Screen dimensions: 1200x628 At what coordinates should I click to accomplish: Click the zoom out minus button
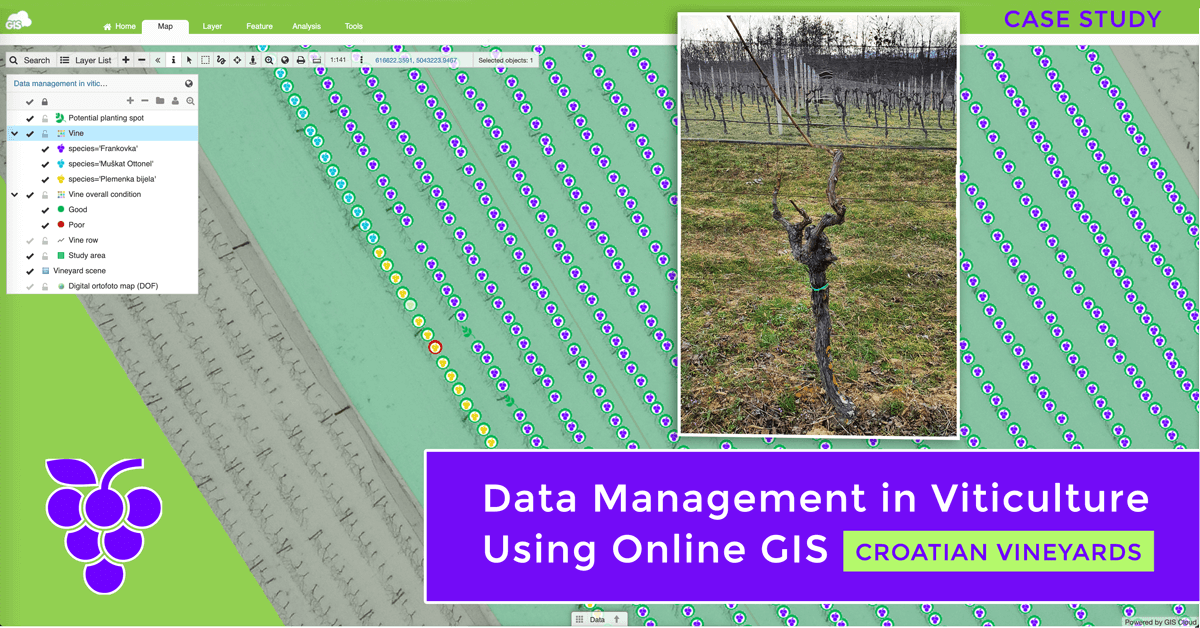point(142,60)
